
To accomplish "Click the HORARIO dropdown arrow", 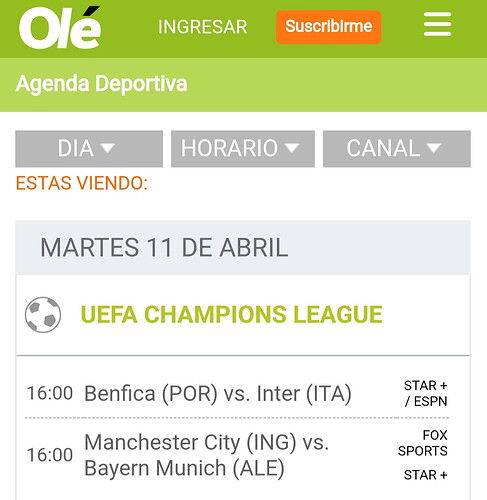I will coord(292,148).
